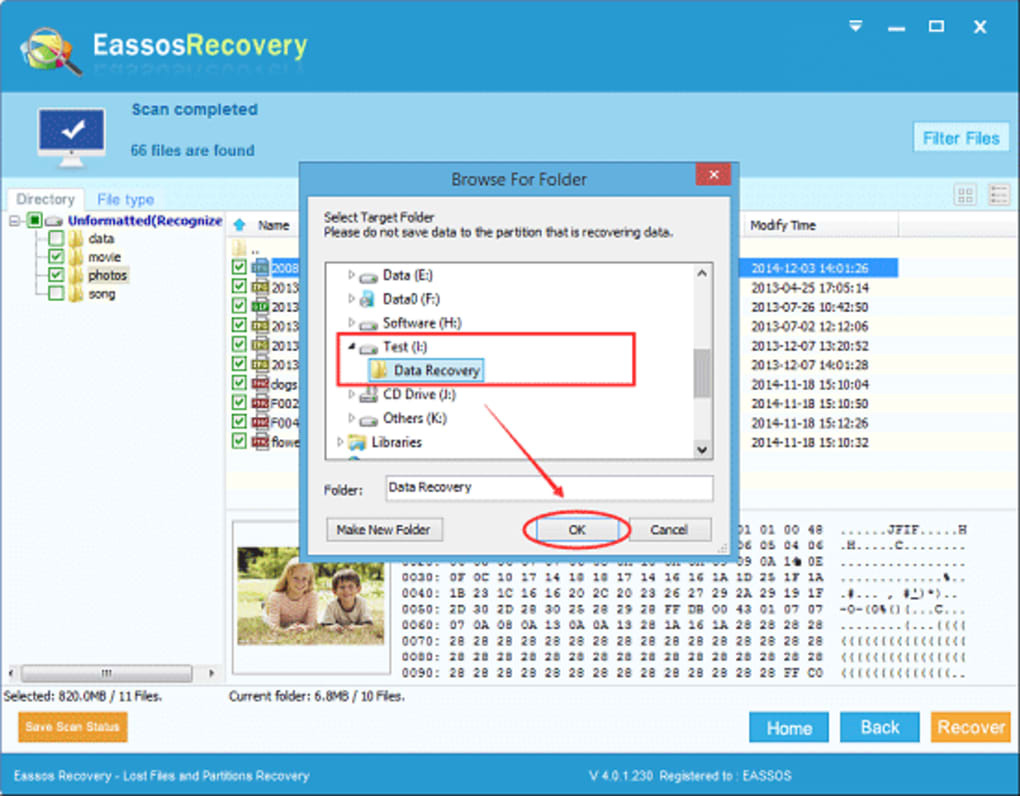This screenshot has height=796, width=1020.
Task: Sort by the Name column header
Action: point(273,226)
